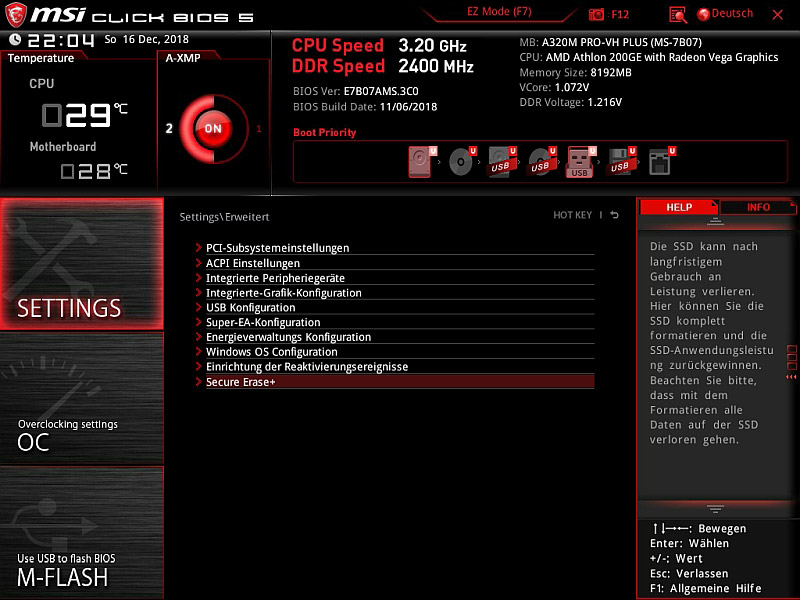Viewport: 800px width, 600px height.
Task: Click the Temperature panel heading
Action: pos(41,58)
